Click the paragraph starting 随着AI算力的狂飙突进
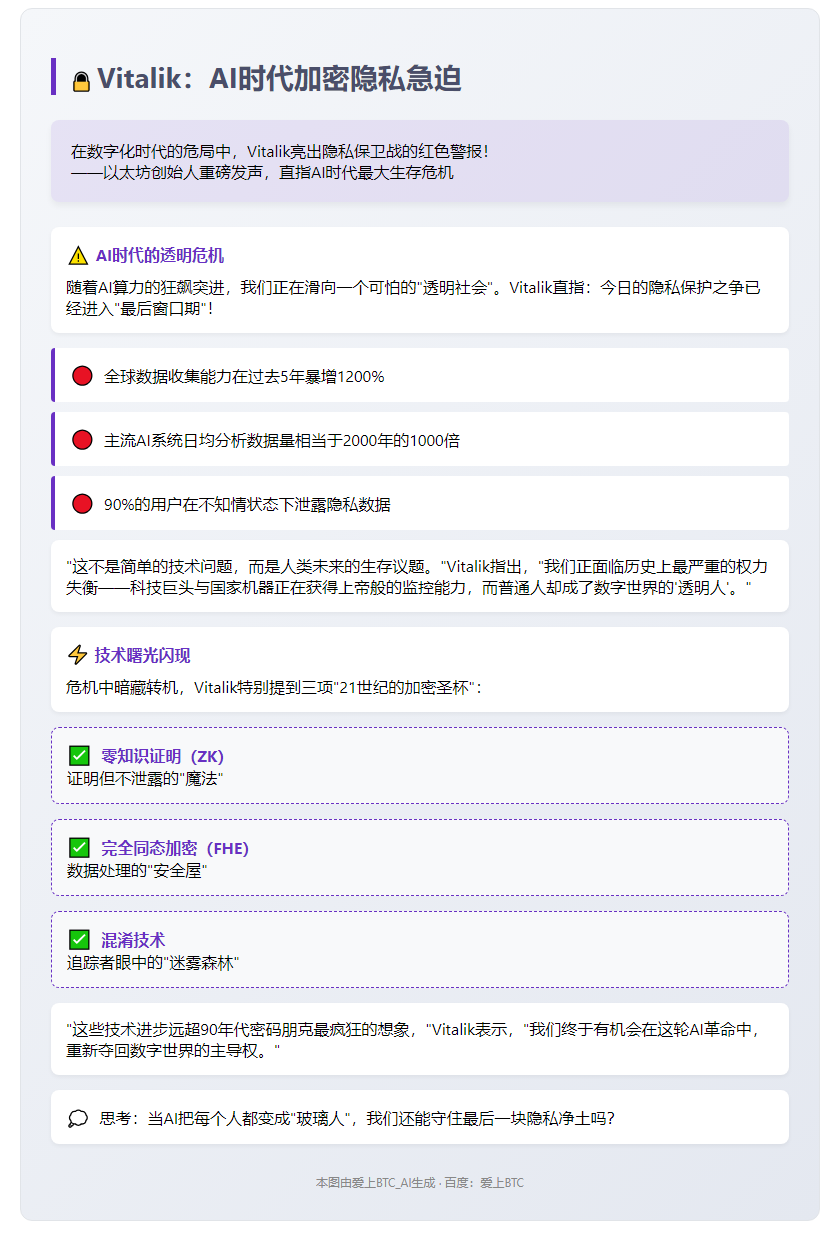840x1252 pixels. pos(414,298)
